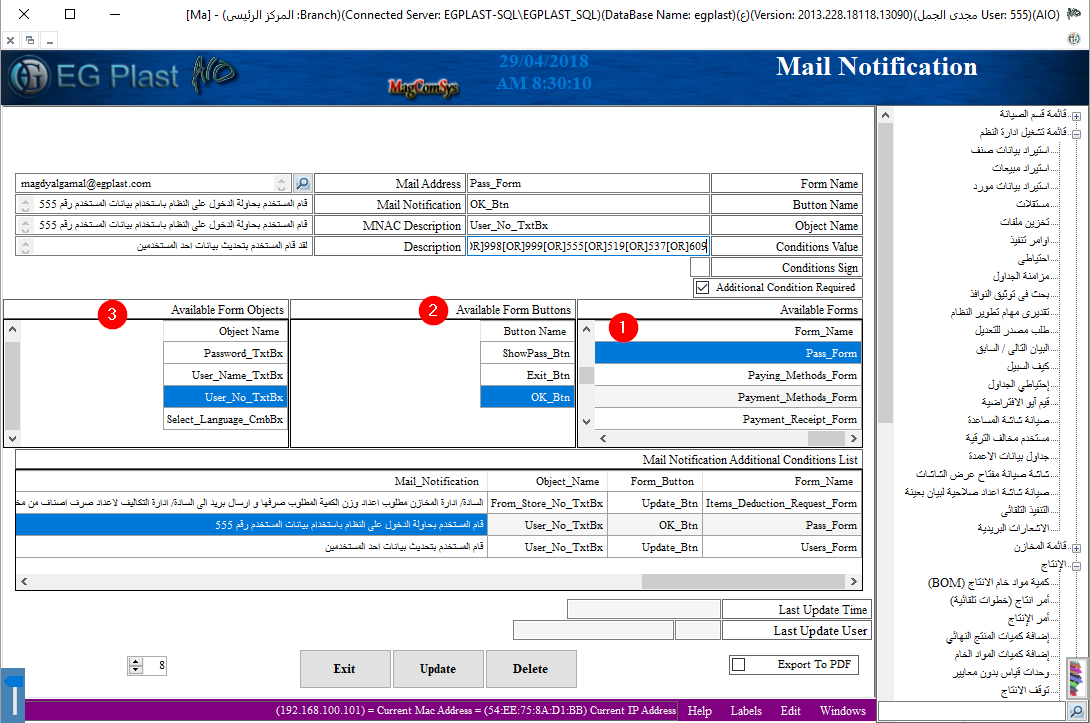This screenshot has width=1090, height=723.
Task: Expand the قائمة قسم الصيانة tree node
Action: 1076,117
